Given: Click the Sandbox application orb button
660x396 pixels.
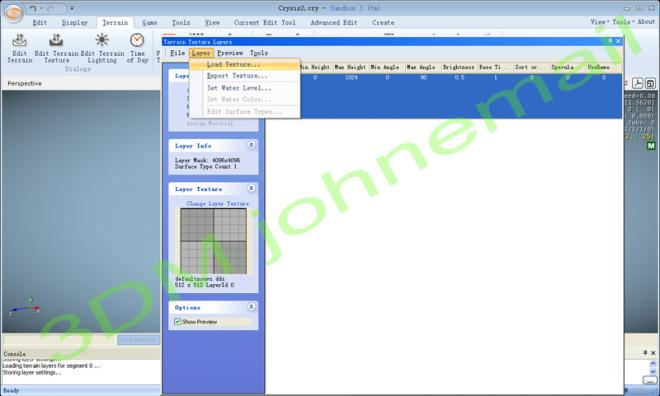Looking at the screenshot, I should point(13,13).
